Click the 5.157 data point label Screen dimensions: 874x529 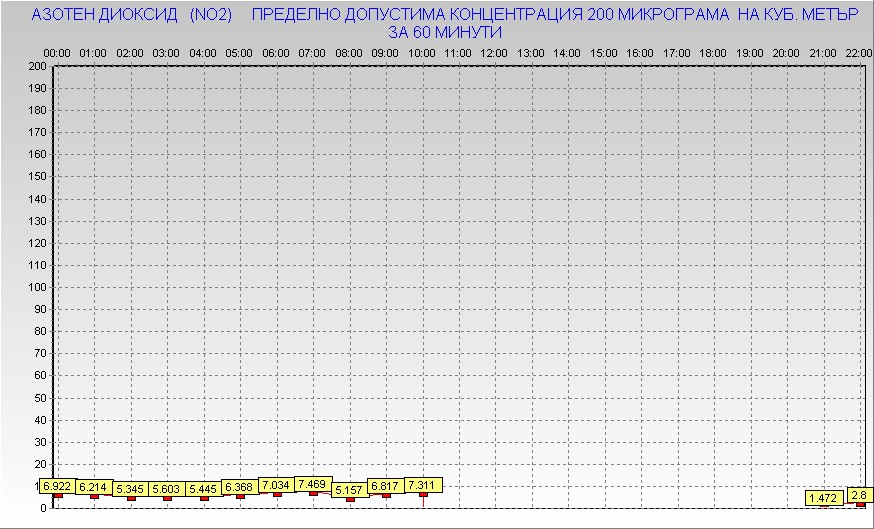349,490
